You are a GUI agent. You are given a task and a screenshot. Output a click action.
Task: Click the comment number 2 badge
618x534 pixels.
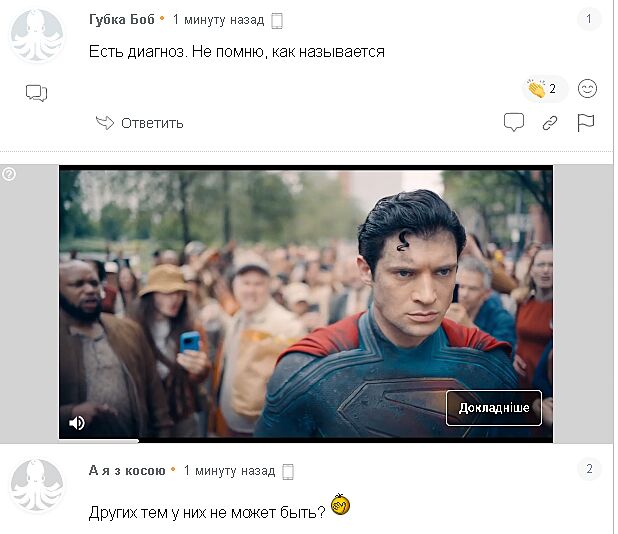coord(589,469)
